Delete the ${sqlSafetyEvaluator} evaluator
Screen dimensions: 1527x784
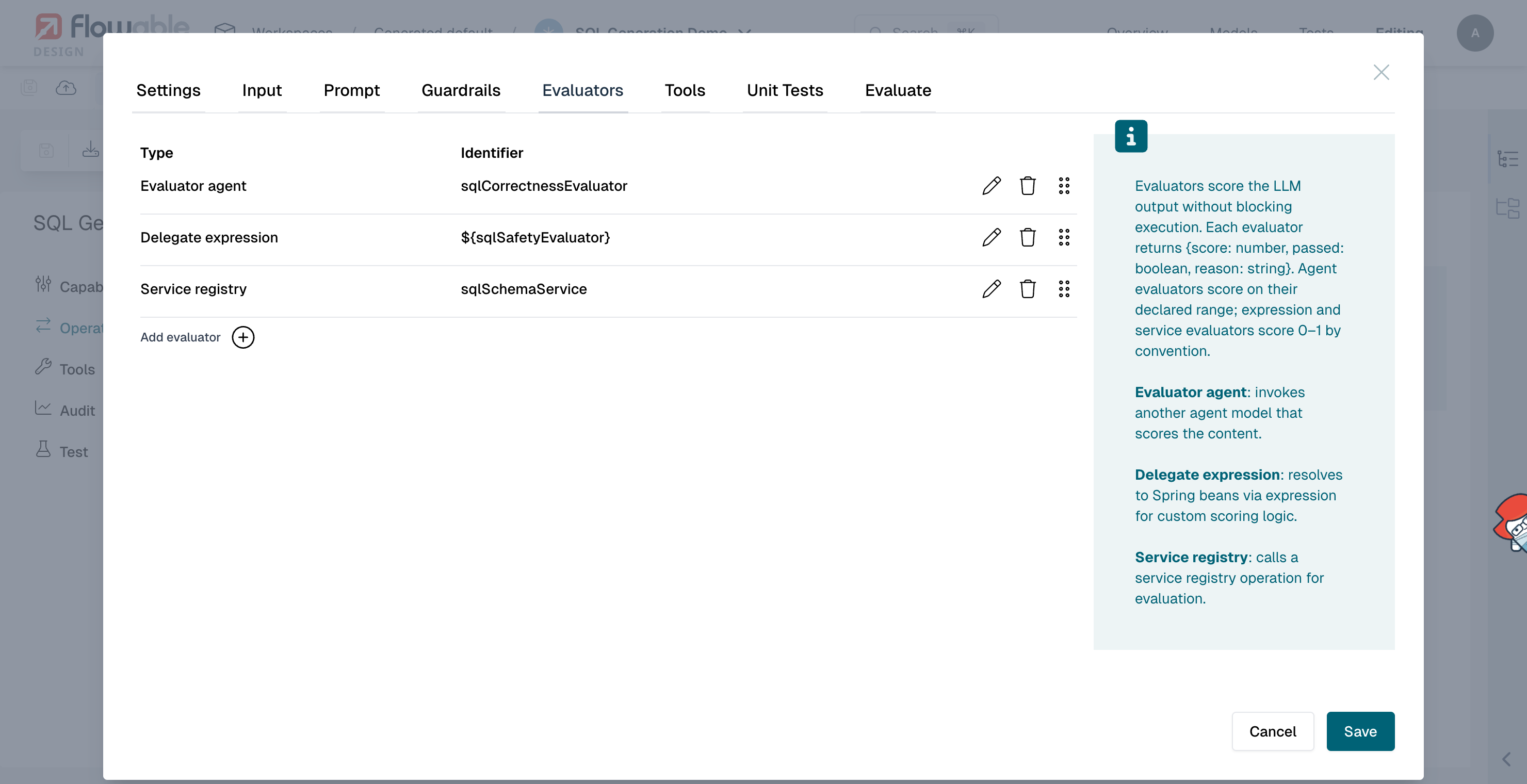[x=1027, y=238]
